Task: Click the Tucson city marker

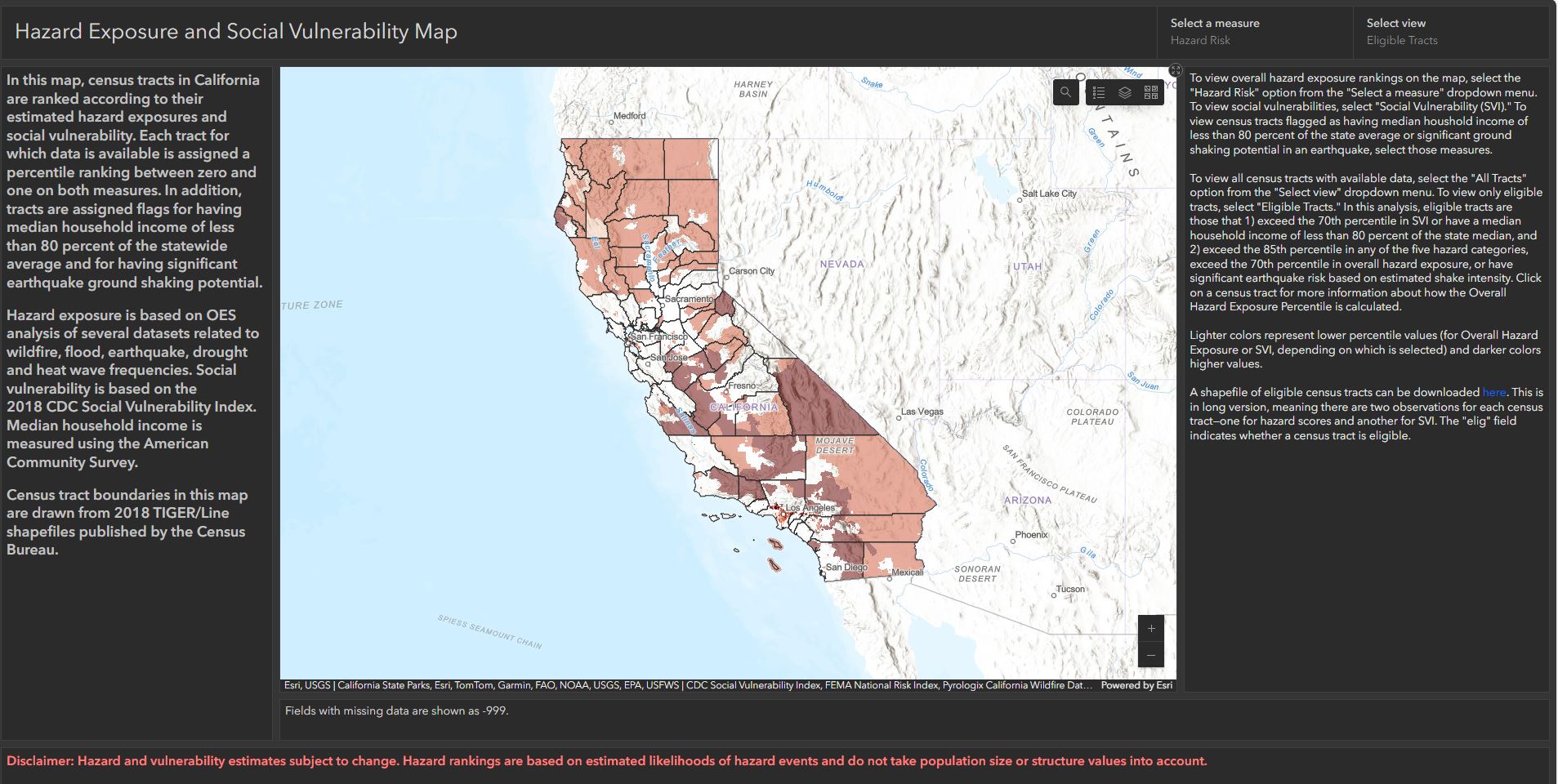Action: click(1054, 595)
